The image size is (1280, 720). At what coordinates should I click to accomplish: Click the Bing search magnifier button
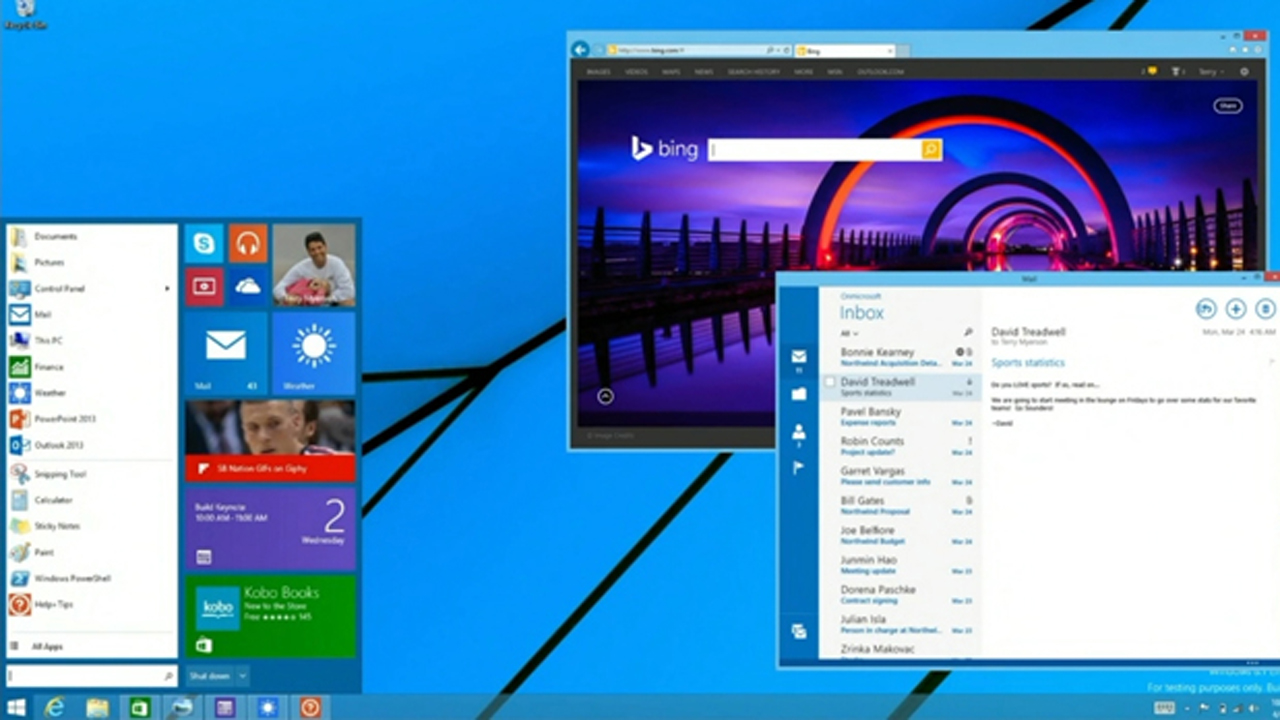930,149
